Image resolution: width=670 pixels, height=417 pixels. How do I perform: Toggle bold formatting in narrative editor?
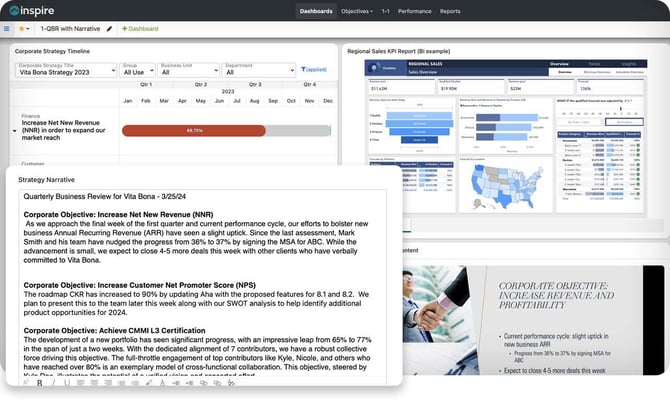(39, 382)
